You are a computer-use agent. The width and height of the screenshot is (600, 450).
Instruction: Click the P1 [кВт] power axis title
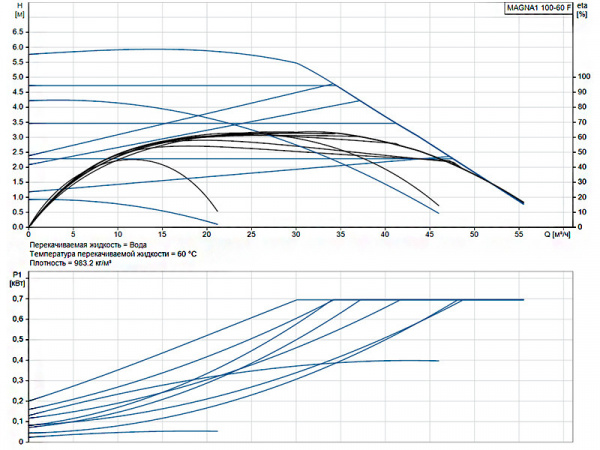16,277
